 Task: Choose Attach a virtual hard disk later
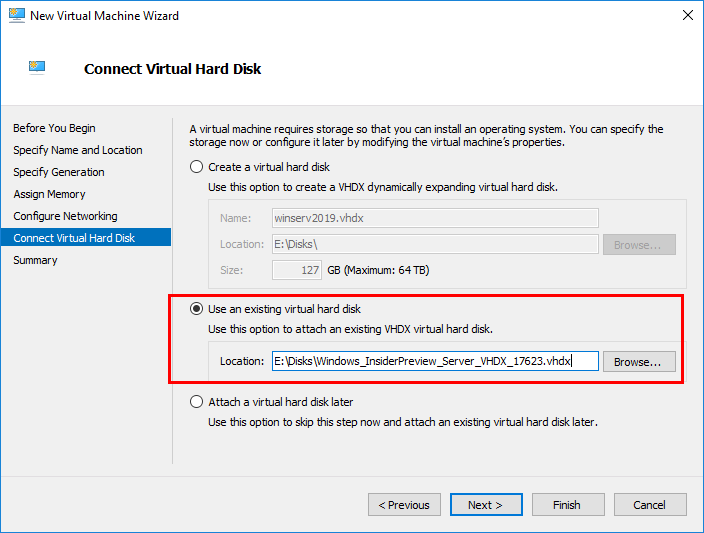(x=197, y=402)
